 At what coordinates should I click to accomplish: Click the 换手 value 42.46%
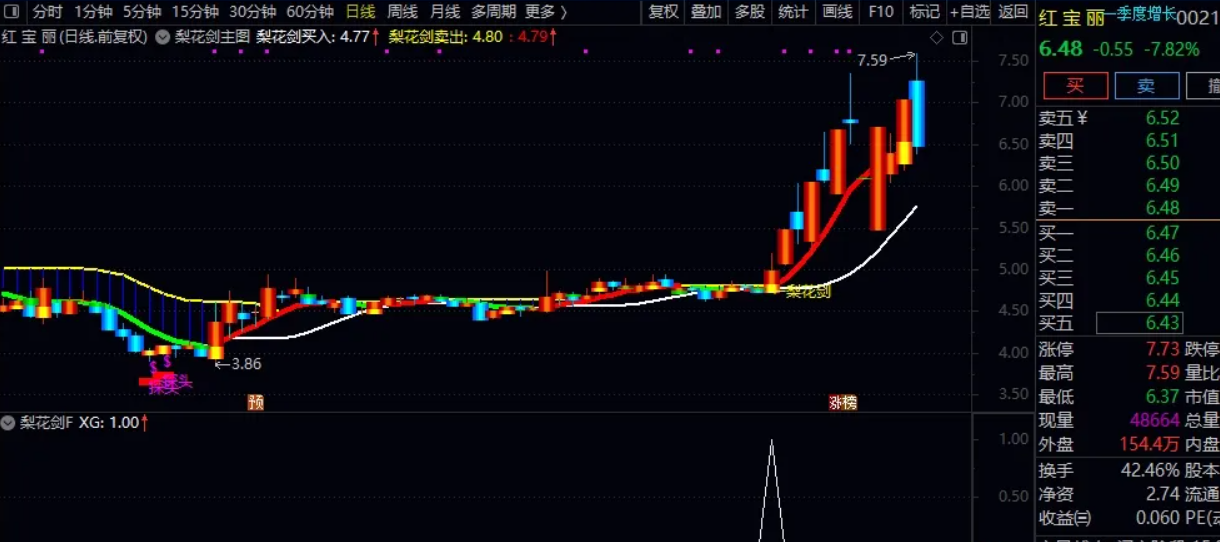1150,470
